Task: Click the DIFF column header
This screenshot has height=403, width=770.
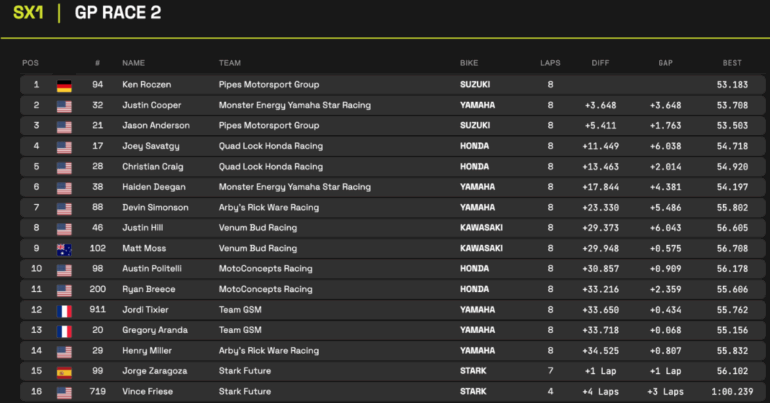Action: [x=600, y=62]
